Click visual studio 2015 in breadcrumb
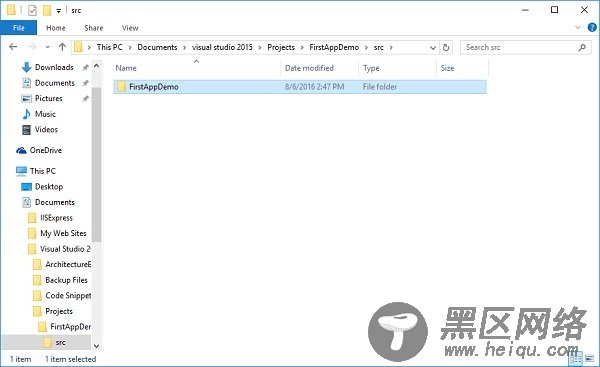 click(x=222, y=47)
